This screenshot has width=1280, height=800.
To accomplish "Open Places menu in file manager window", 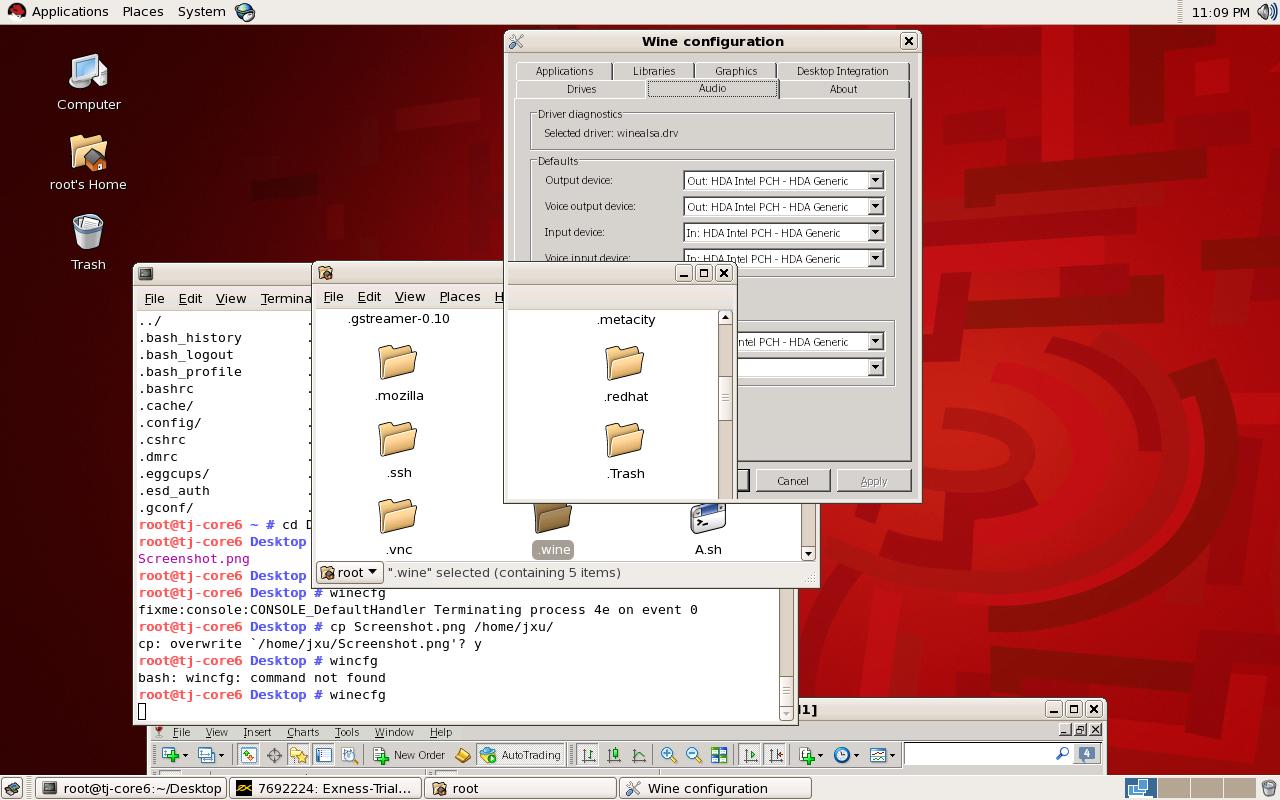I will coord(460,296).
